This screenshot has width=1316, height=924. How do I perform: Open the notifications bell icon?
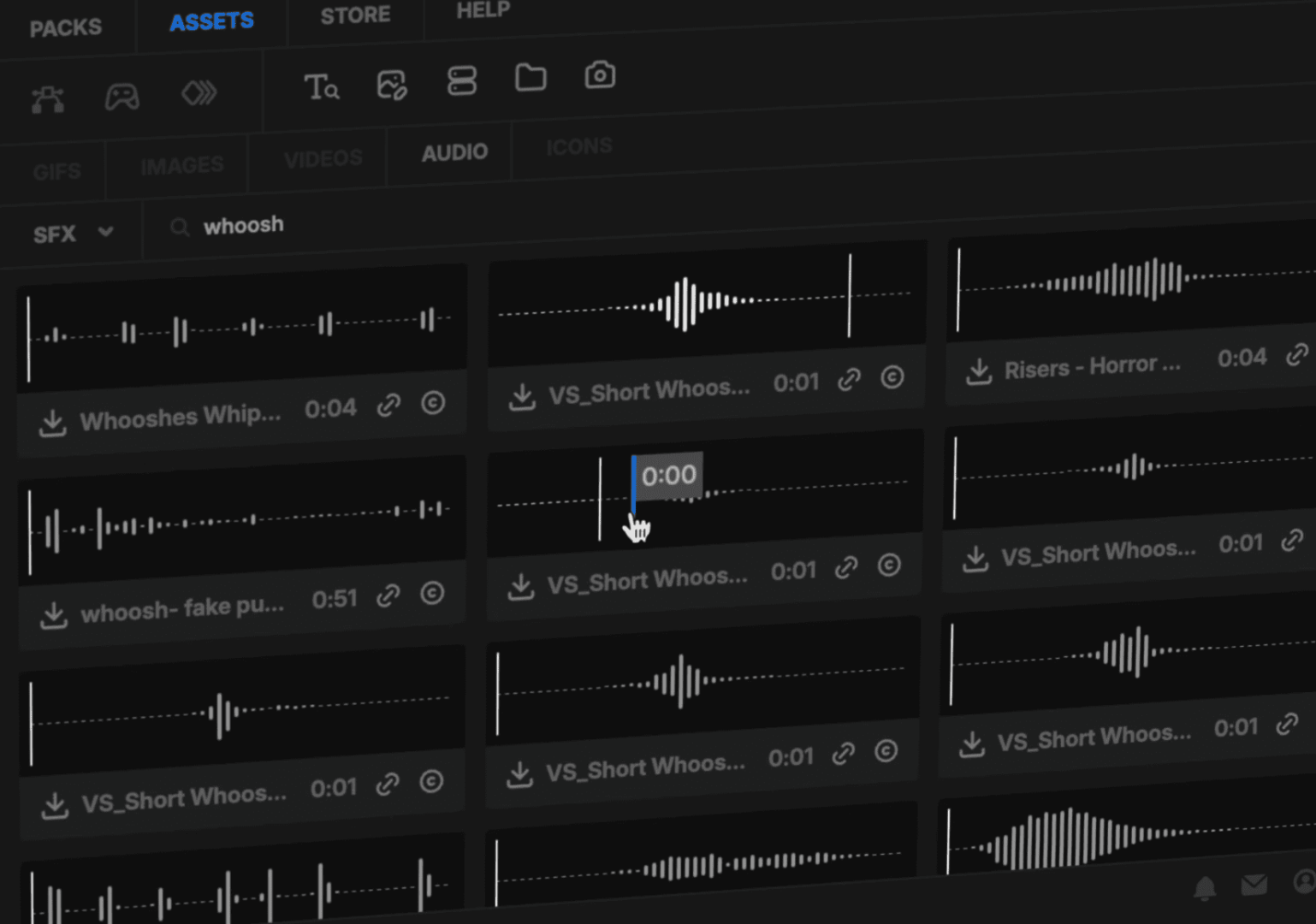[x=1205, y=888]
